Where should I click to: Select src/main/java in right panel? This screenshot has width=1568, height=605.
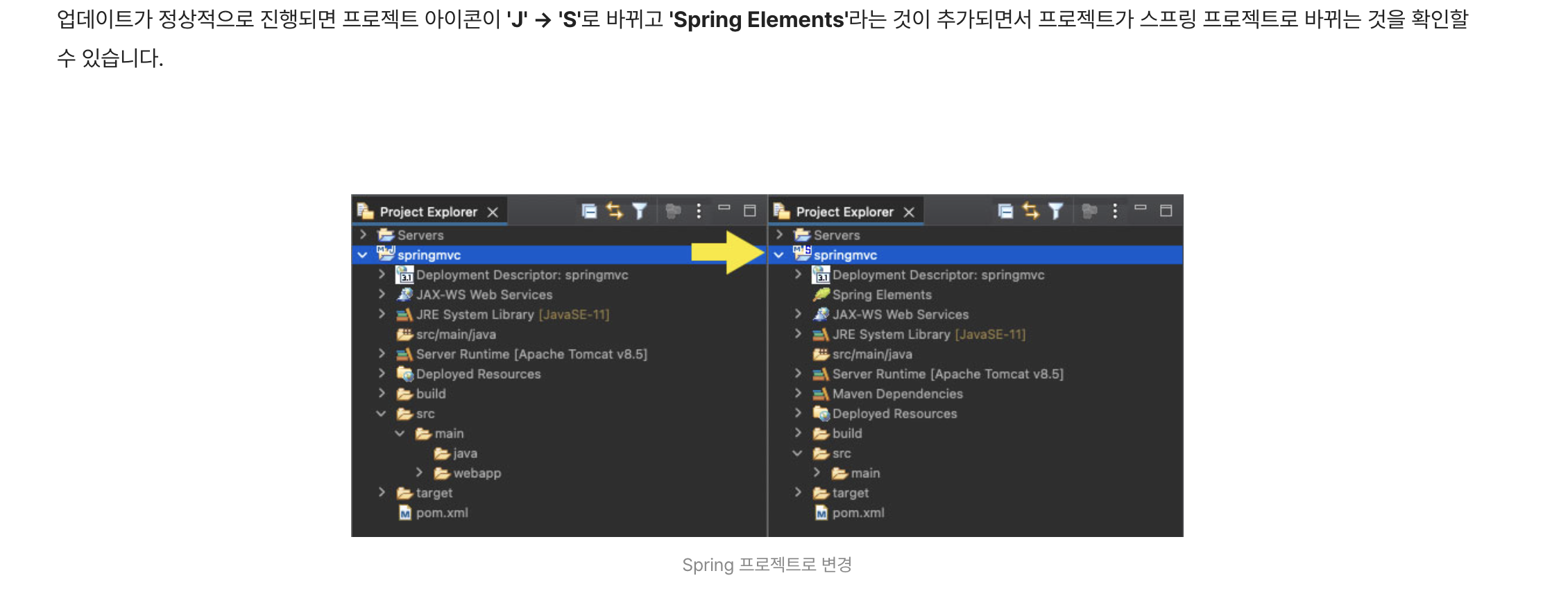(872, 355)
